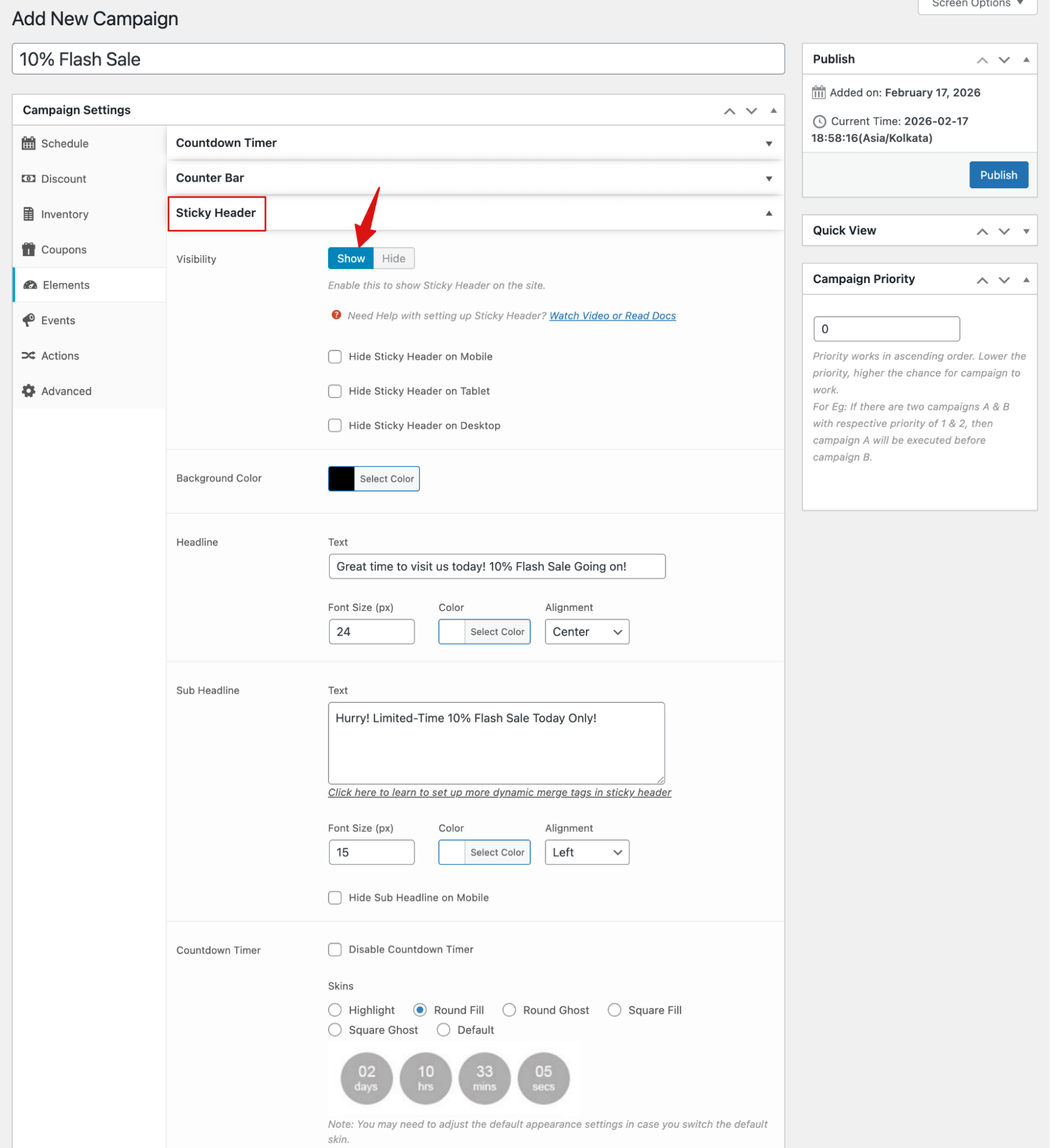1050x1148 pixels.
Task: Click the Actions shuffle icon
Action: [x=28, y=355]
